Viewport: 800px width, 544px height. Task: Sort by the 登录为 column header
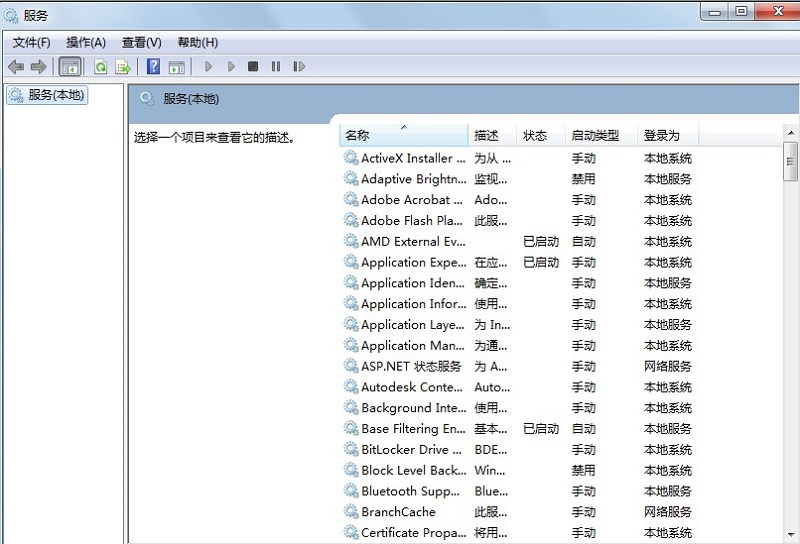coord(668,135)
